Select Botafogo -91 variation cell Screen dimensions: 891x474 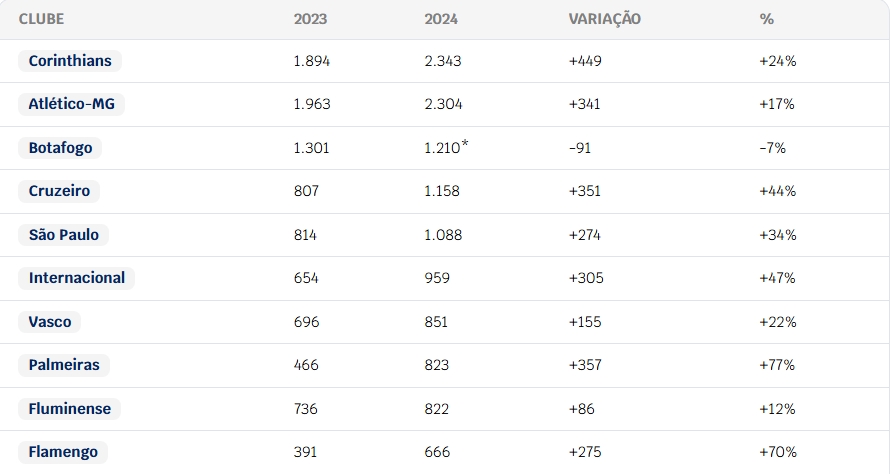coord(580,148)
